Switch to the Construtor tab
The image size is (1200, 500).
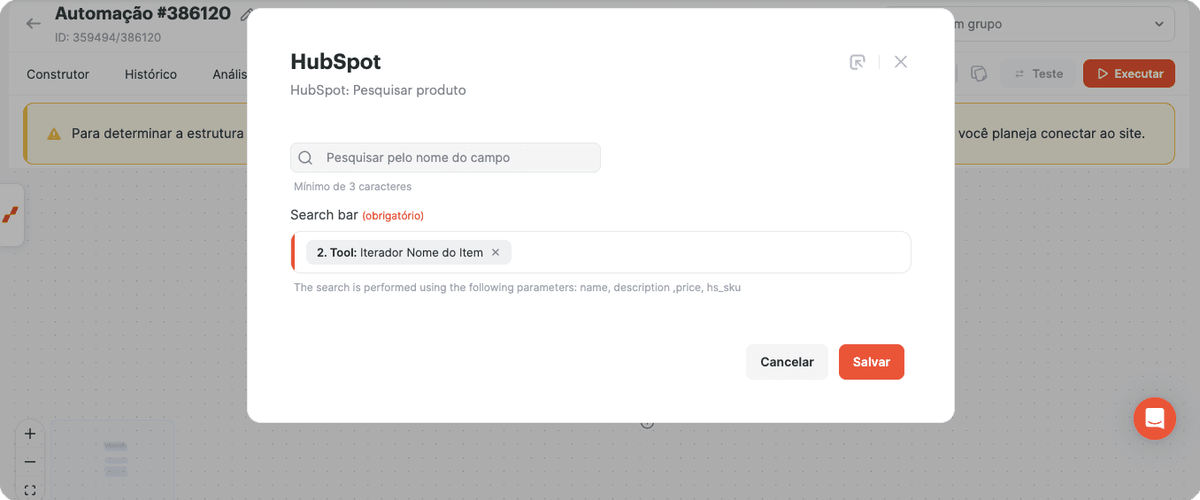58,74
